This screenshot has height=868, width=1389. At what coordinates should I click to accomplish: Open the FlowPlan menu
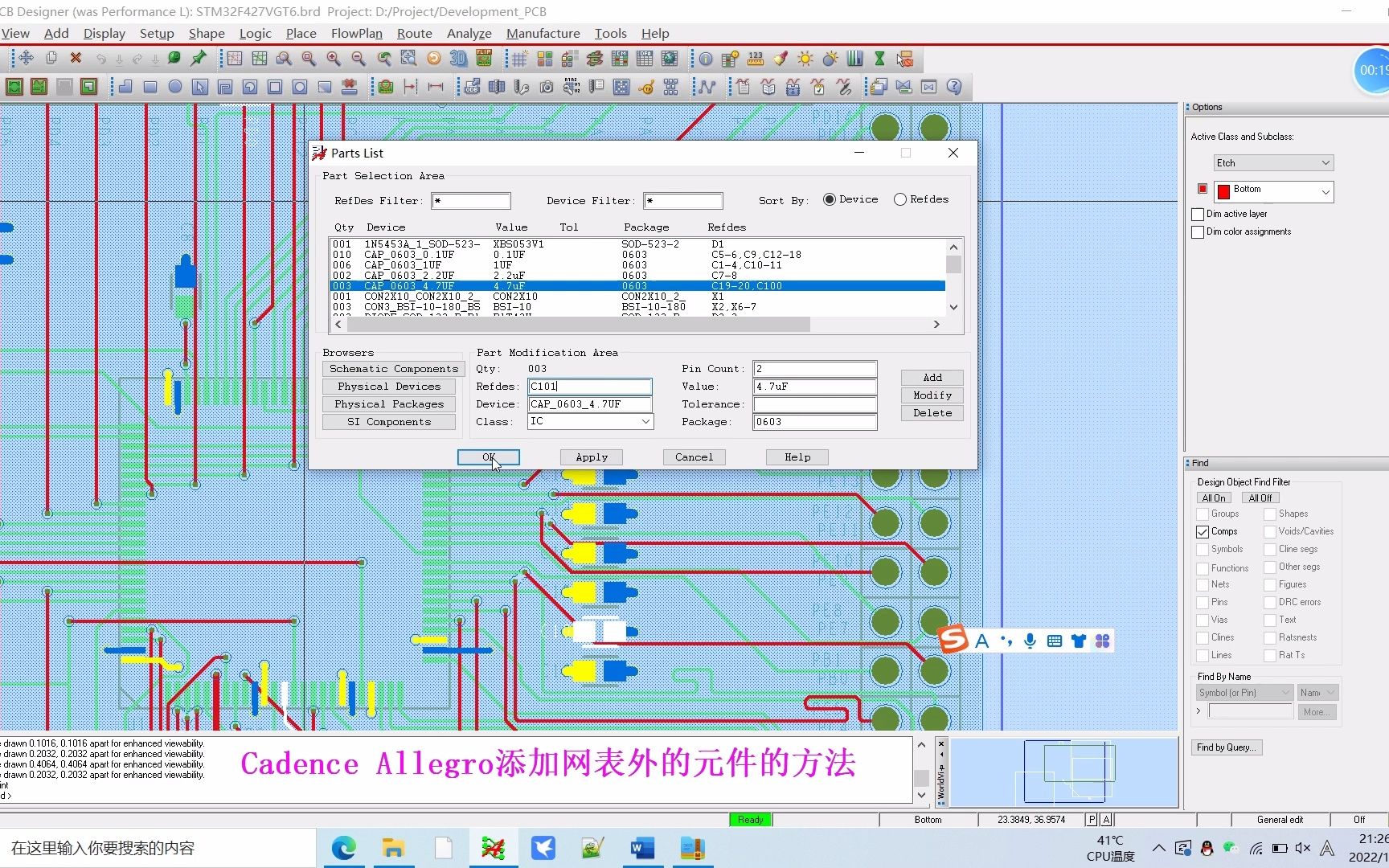357,34
